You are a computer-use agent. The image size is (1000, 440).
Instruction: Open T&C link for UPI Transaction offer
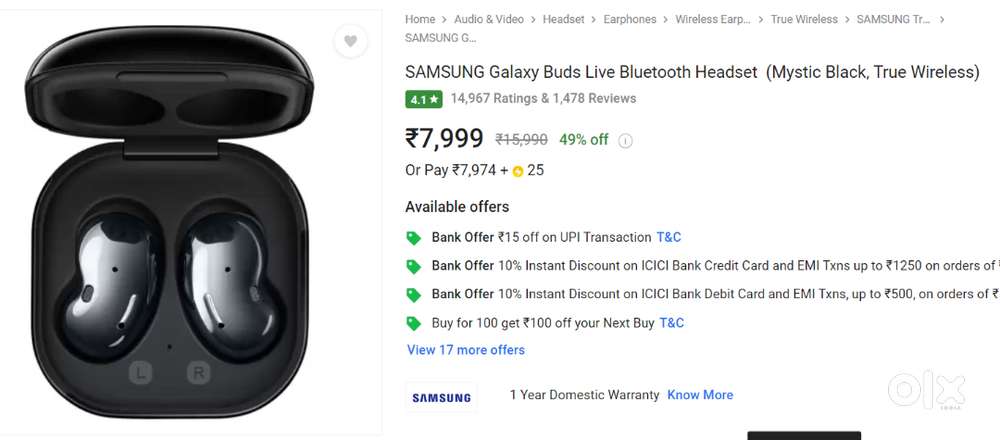669,238
